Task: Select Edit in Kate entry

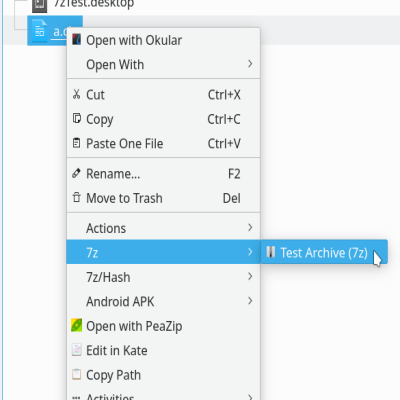Action: (163, 350)
